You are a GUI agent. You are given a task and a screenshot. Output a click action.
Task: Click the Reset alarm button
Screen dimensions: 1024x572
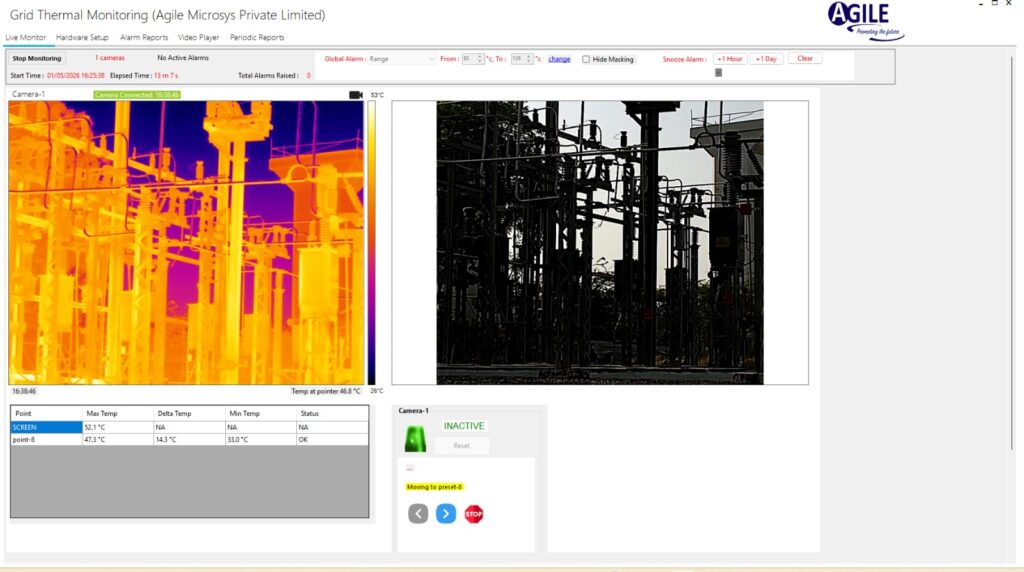tap(462, 445)
